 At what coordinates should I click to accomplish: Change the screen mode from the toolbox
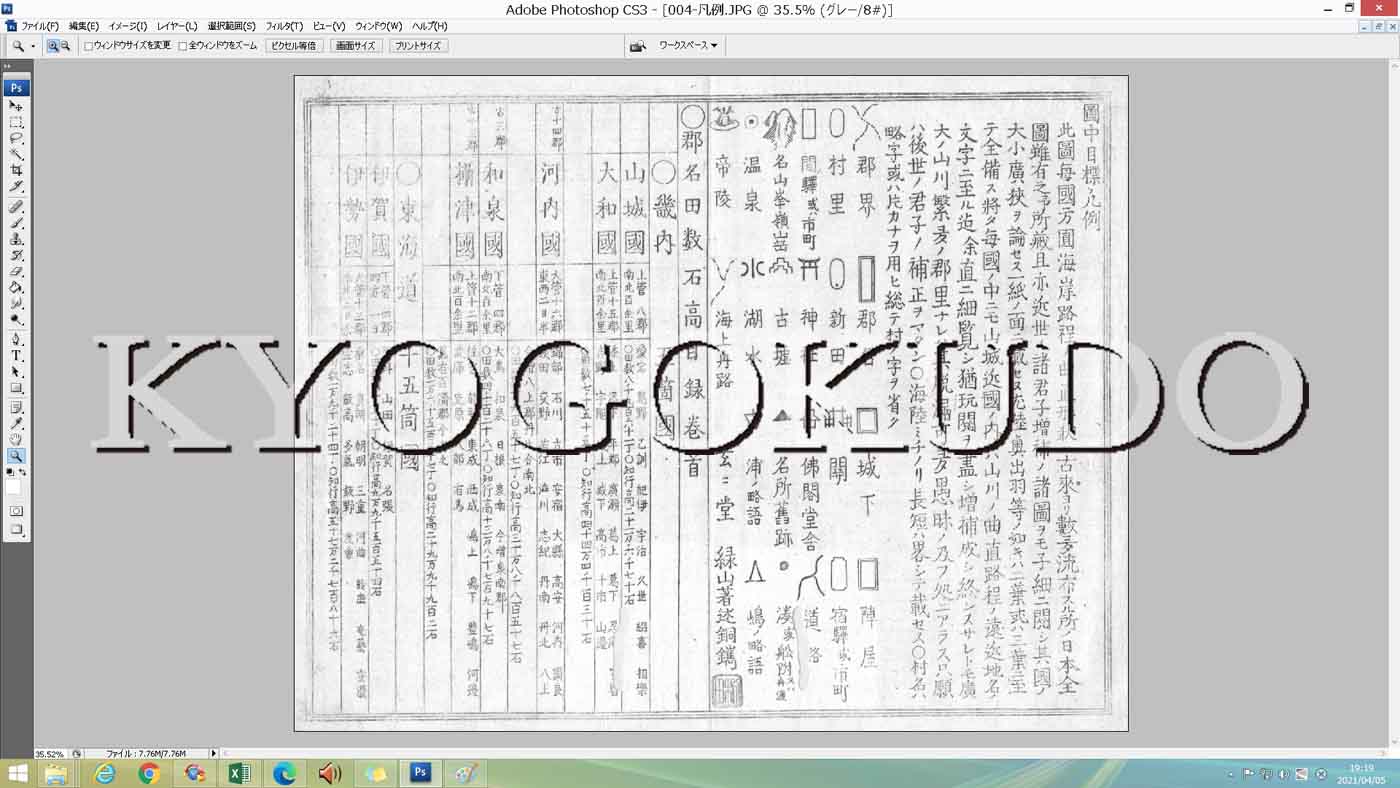(16, 530)
